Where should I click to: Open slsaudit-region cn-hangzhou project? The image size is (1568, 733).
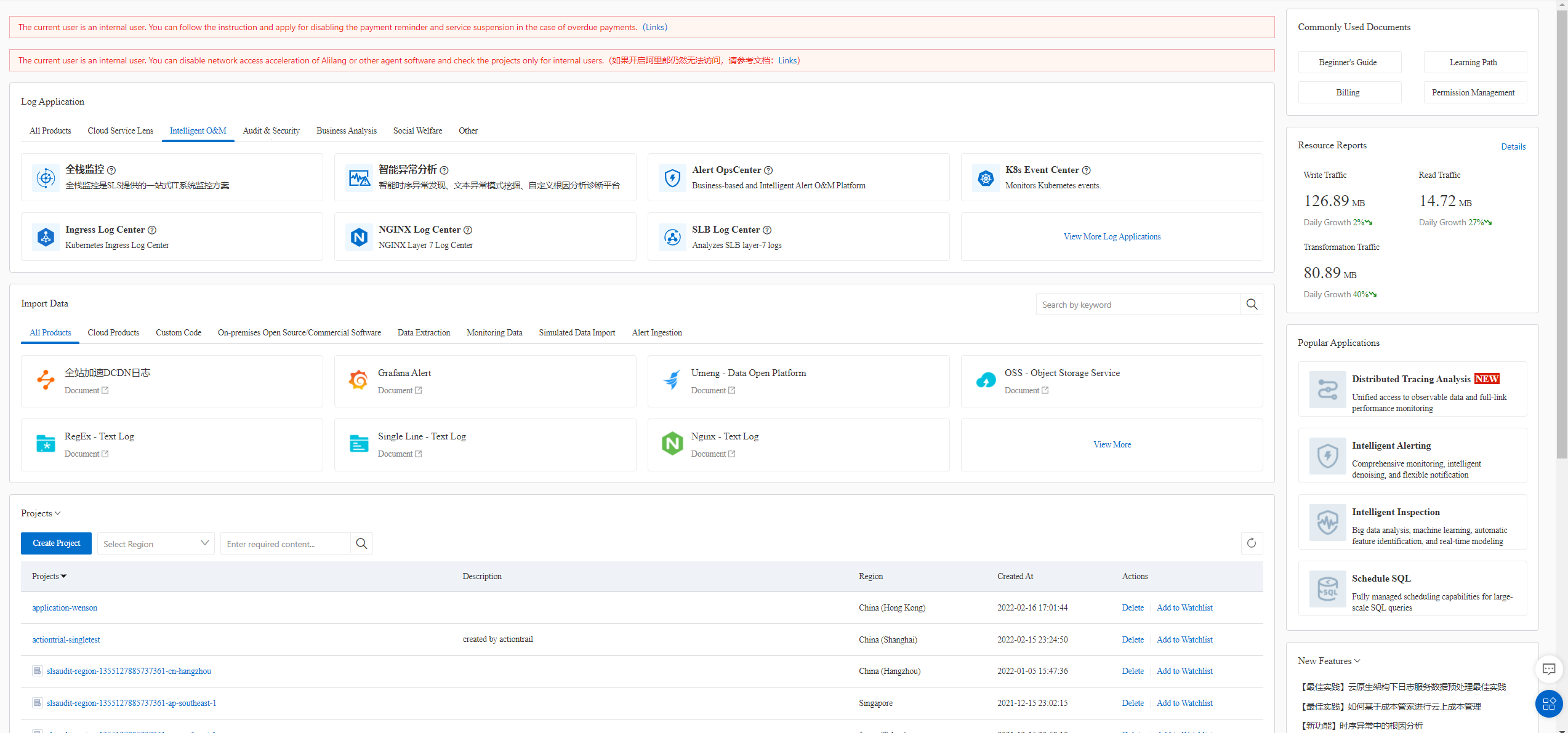129,671
